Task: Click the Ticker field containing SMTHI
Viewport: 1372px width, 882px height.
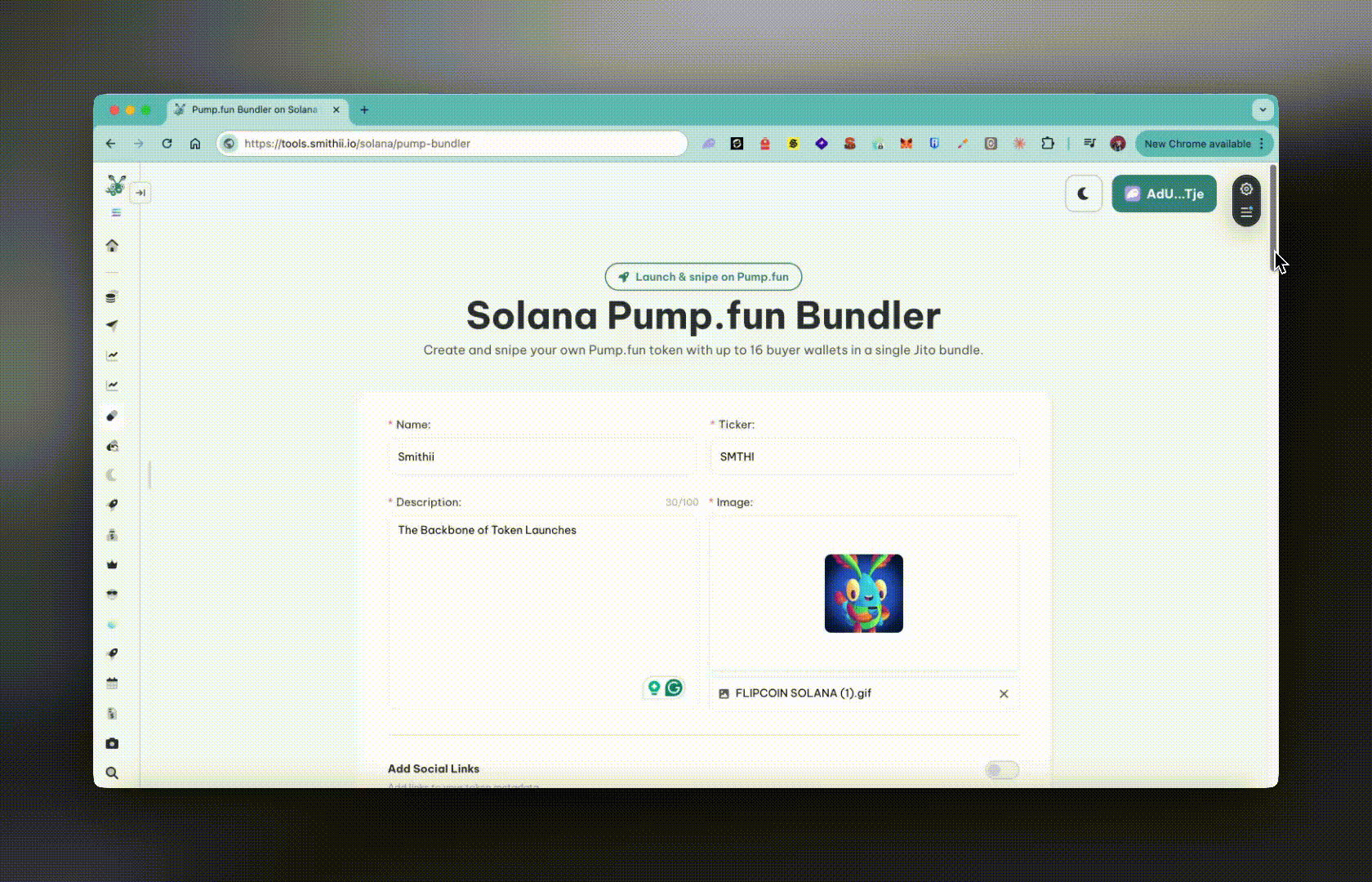Action: 864,457
